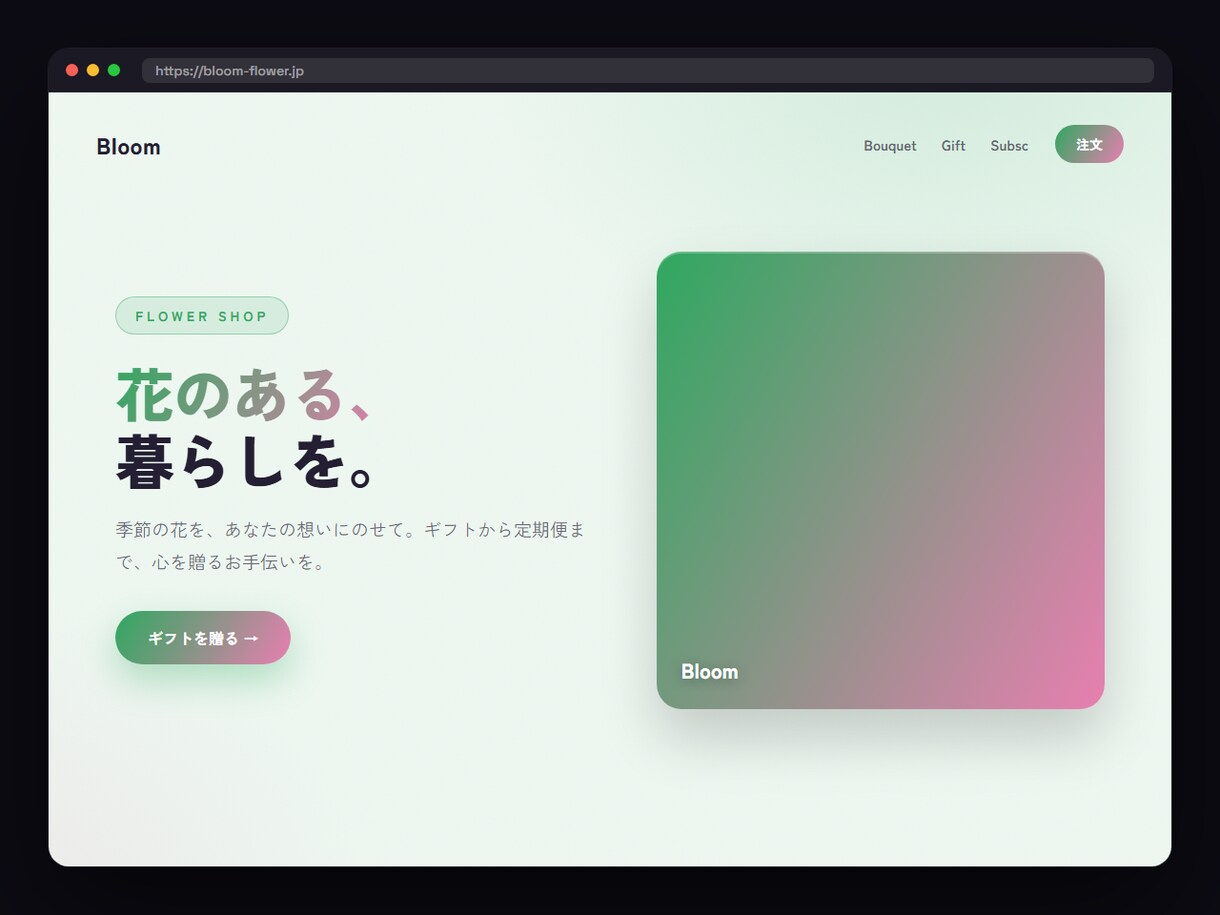Open the Gift navigation link
This screenshot has height=915, width=1220.
953,146
